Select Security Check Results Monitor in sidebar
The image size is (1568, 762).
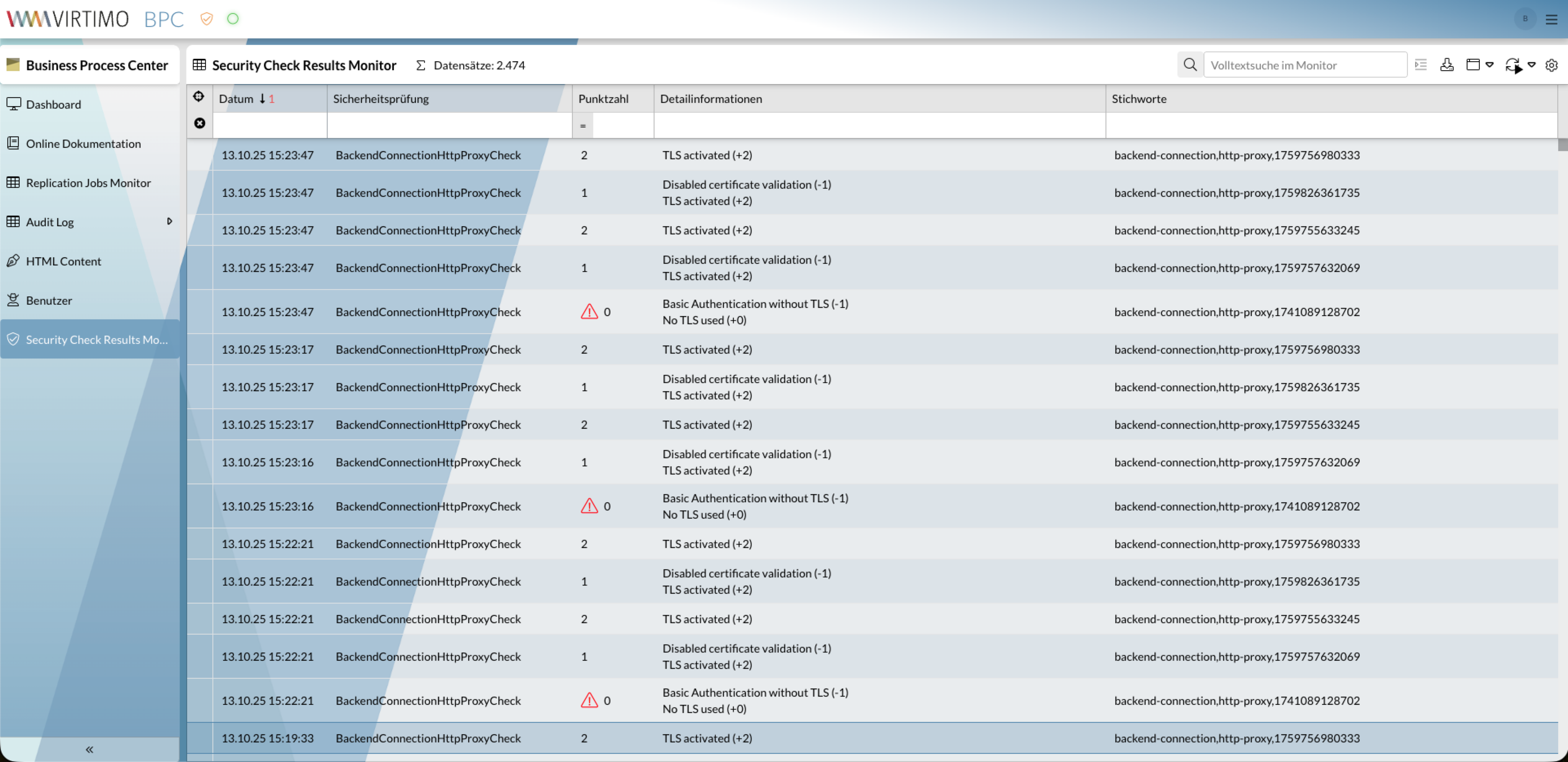point(97,339)
